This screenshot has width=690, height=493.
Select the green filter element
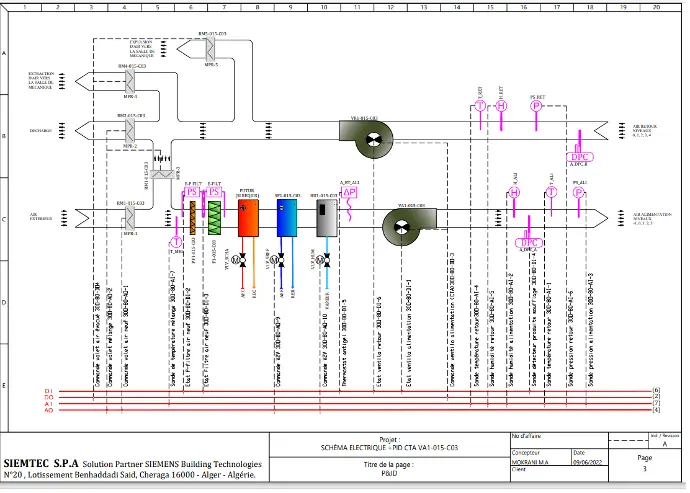pyautogui.click(x=214, y=217)
